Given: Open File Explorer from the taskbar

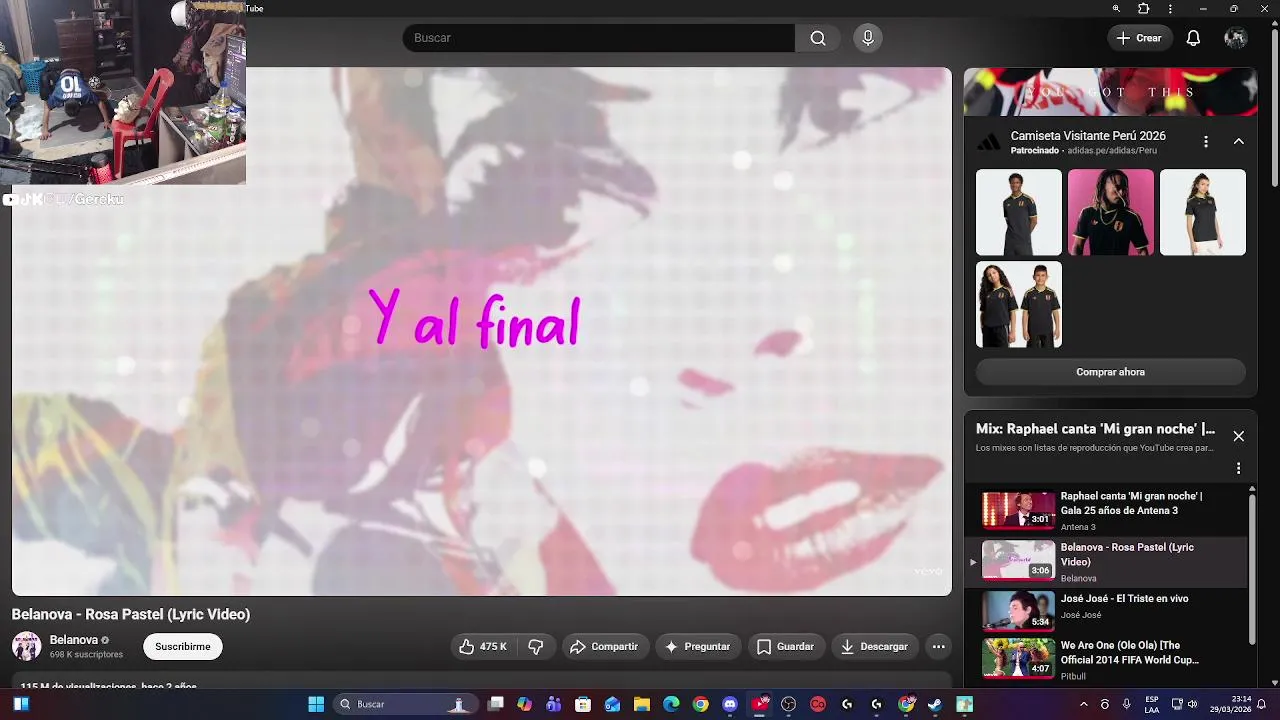Looking at the screenshot, I should [642, 704].
